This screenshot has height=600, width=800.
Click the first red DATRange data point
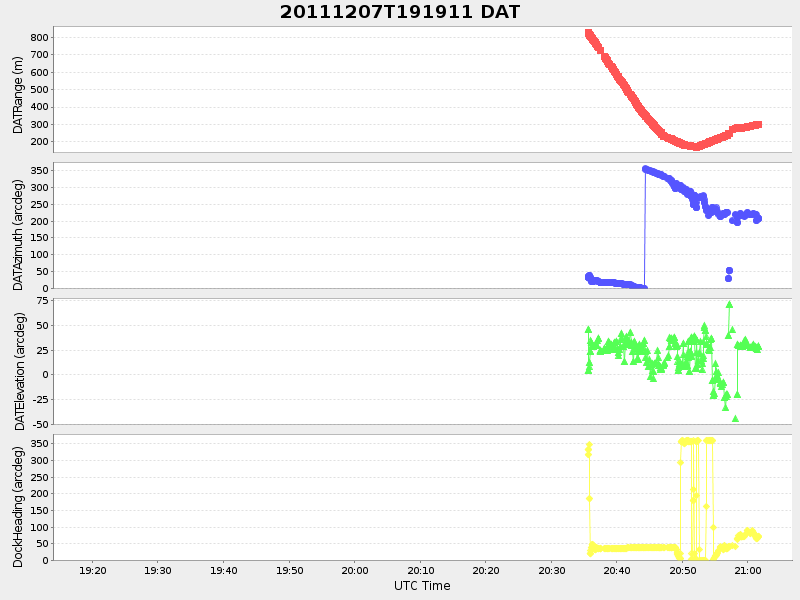(x=588, y=33)
